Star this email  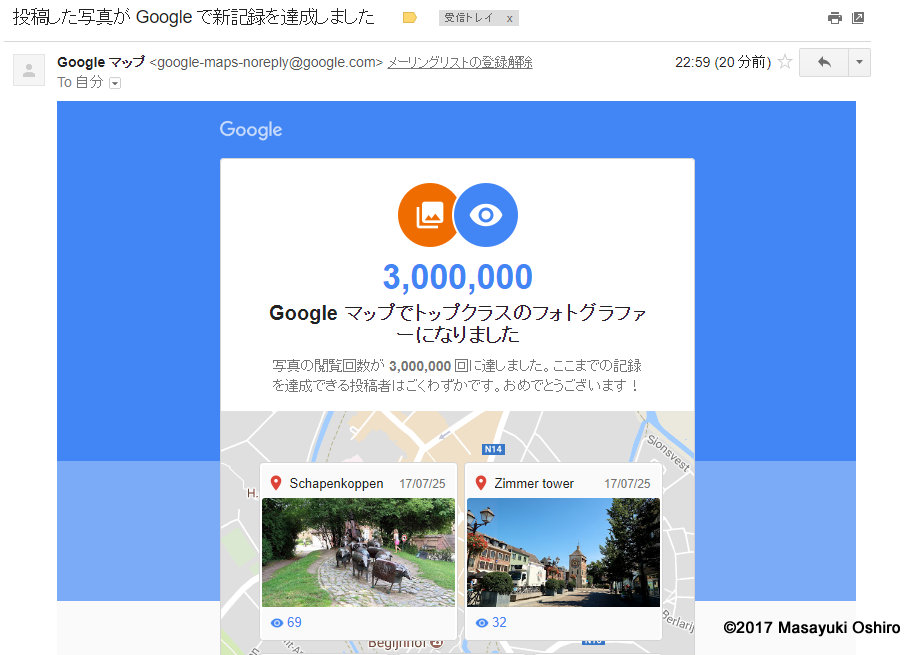coord(785,62)
